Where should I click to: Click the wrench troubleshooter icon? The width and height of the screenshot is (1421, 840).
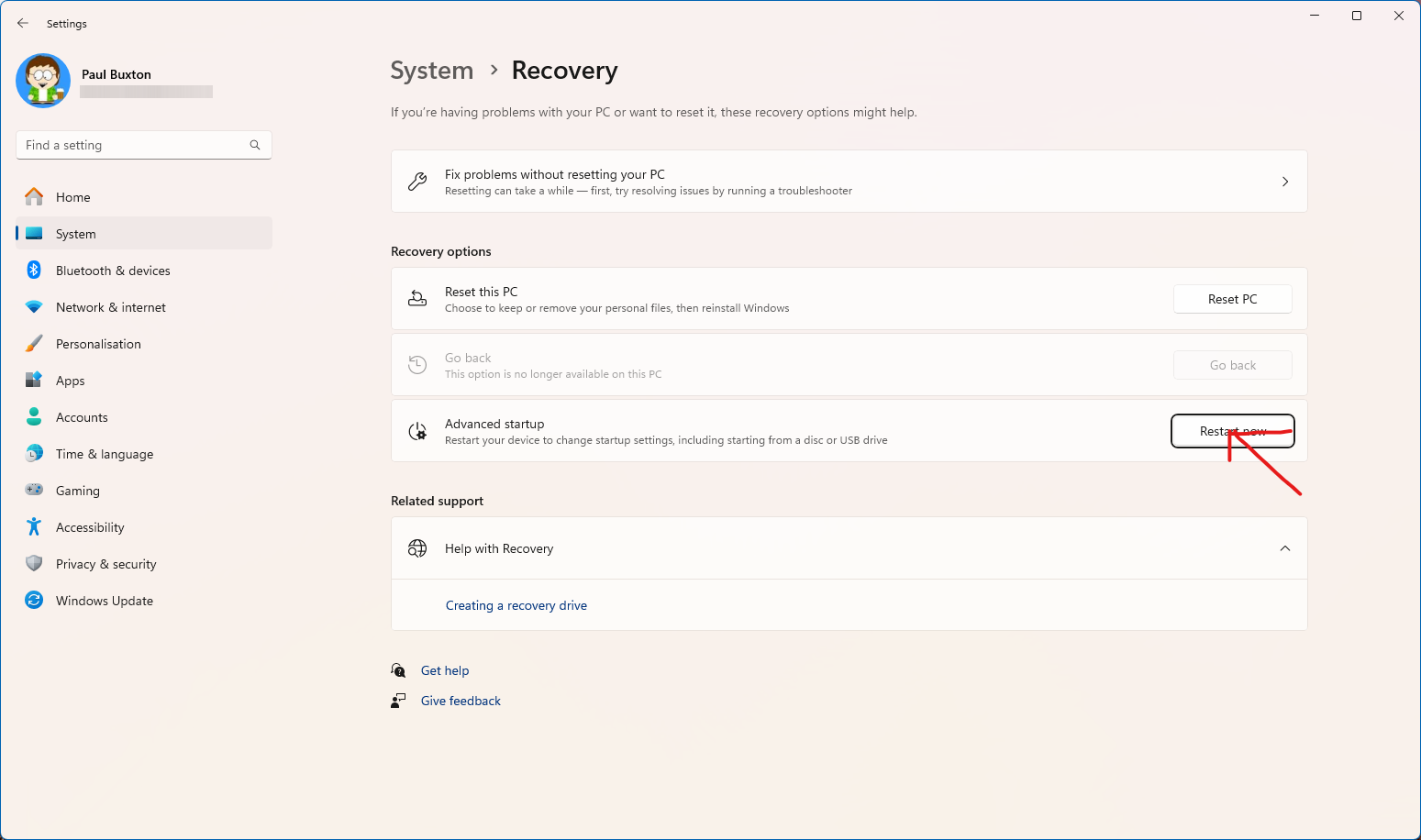(x=417, y=182)
